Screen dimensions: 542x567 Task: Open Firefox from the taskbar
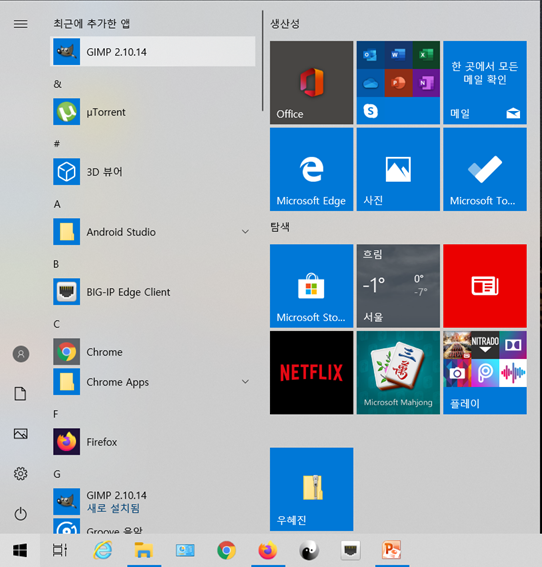pos(268,550)
